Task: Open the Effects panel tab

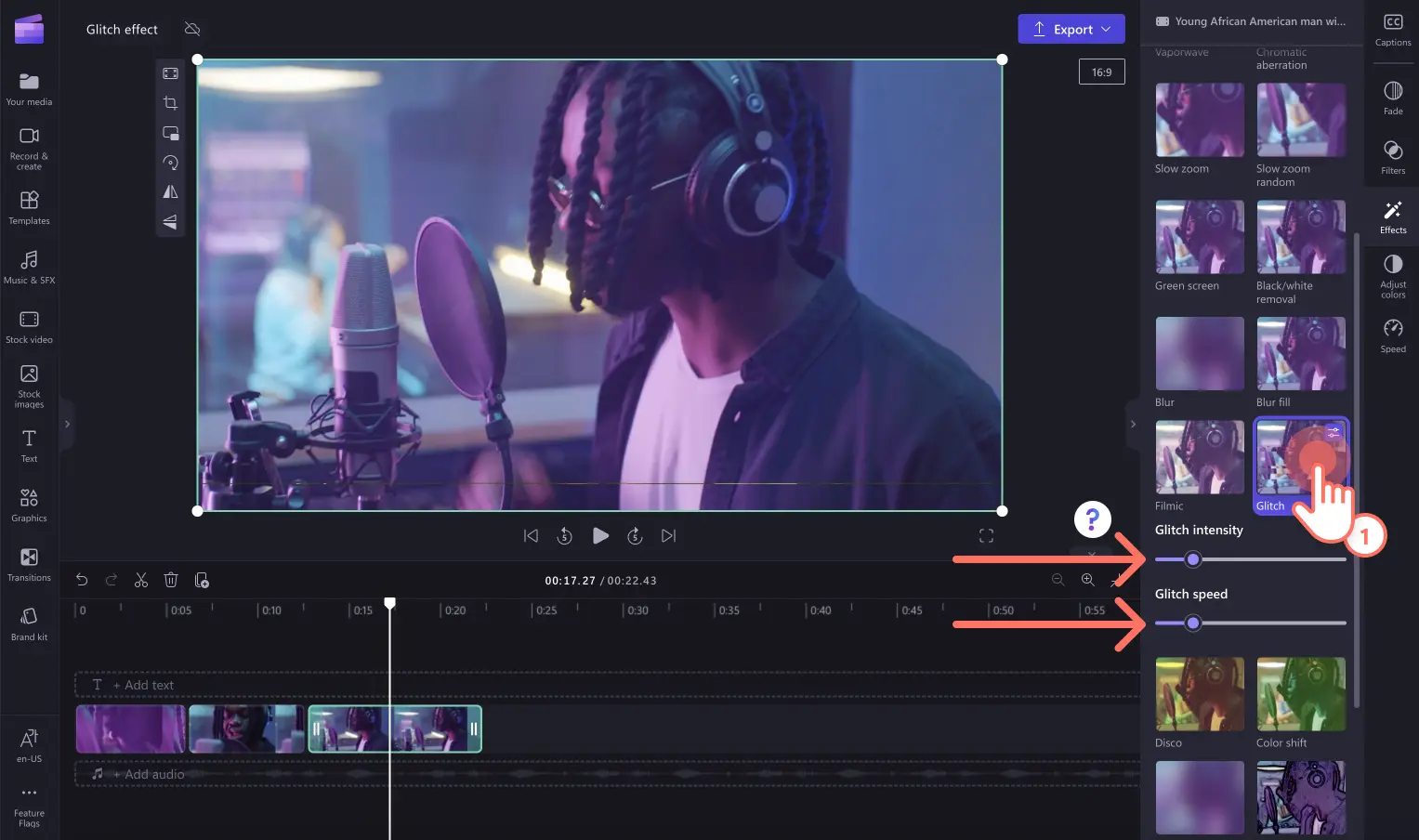Action: tap(1393, 217)
